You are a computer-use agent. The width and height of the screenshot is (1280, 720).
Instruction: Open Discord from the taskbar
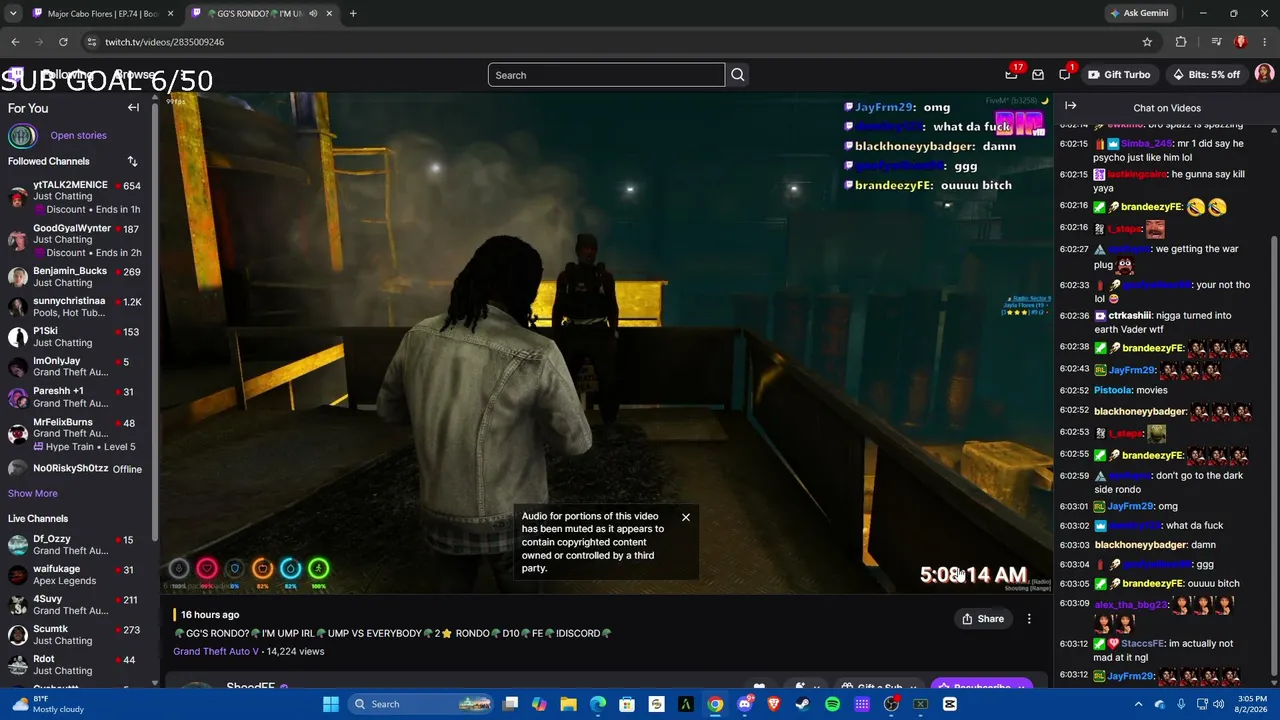(745, 704)
